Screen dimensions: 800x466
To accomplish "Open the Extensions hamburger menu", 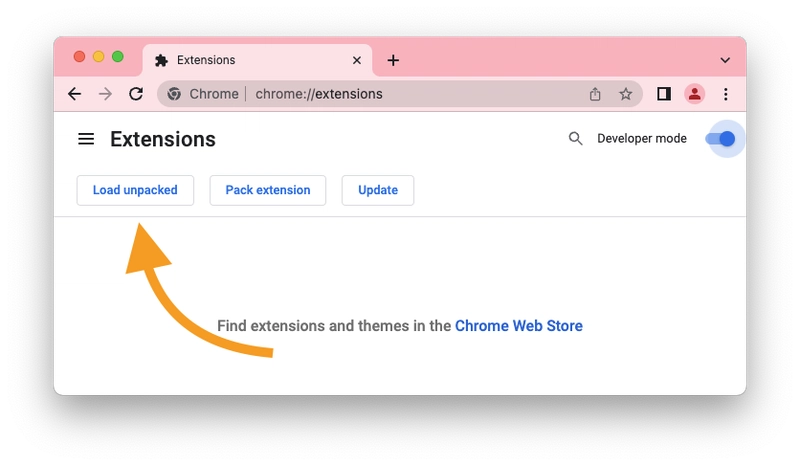I will pos(86,139).
